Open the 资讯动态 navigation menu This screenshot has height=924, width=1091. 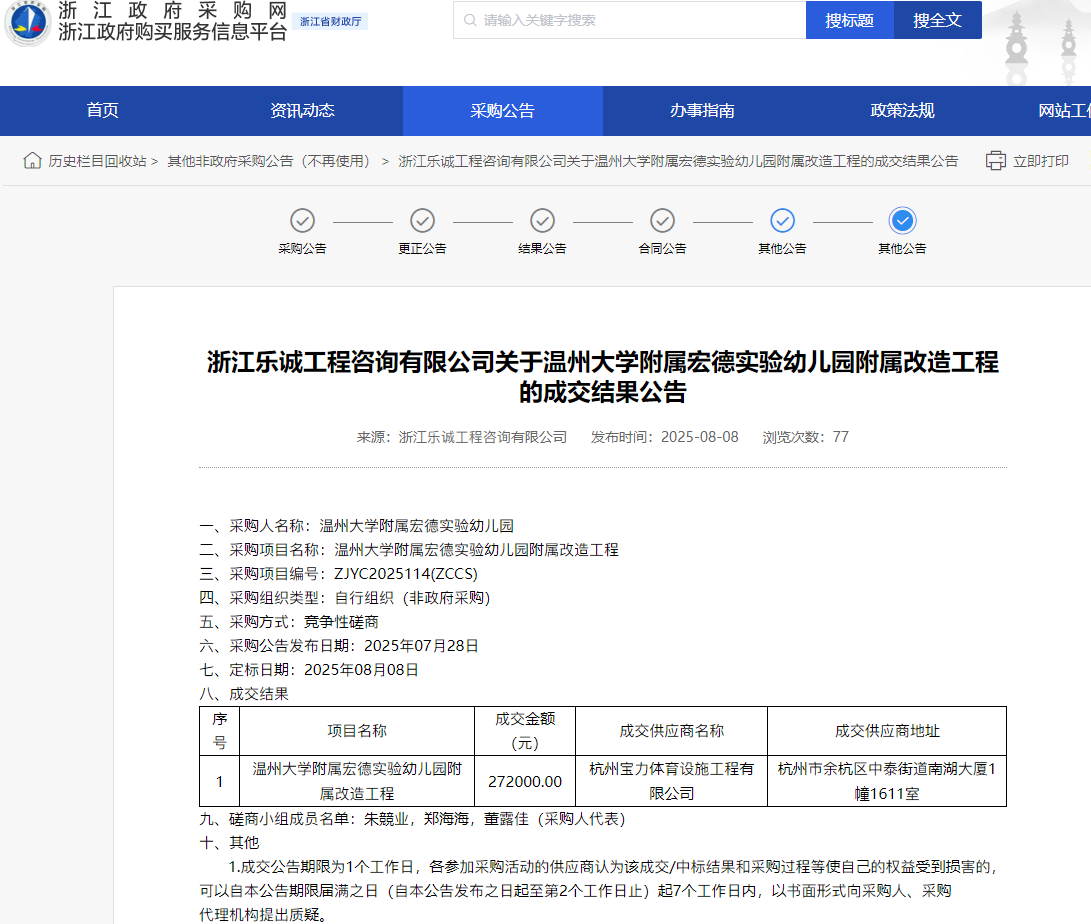coord(302,111)
